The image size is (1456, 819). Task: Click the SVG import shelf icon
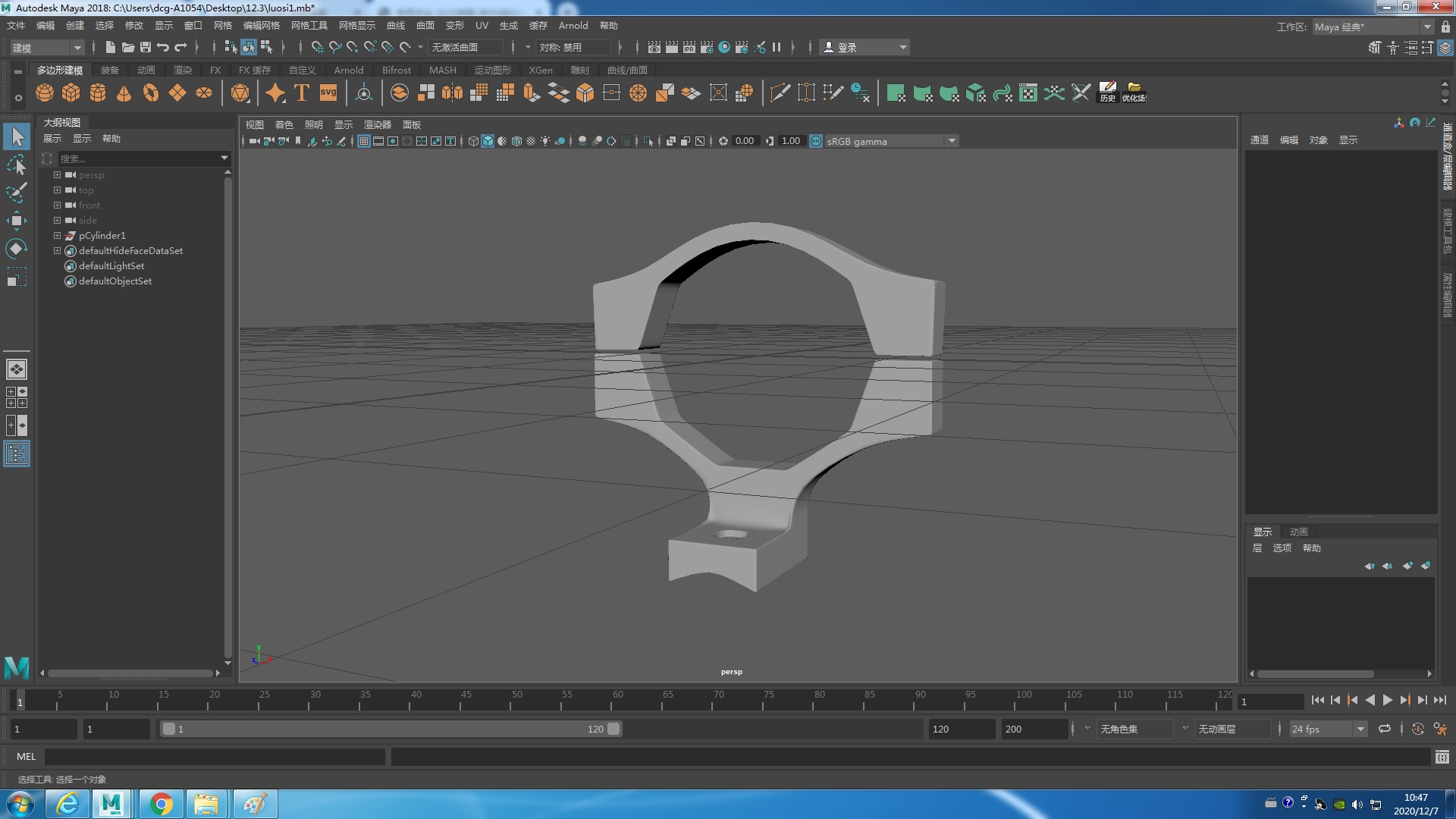[x=328, y=93]
